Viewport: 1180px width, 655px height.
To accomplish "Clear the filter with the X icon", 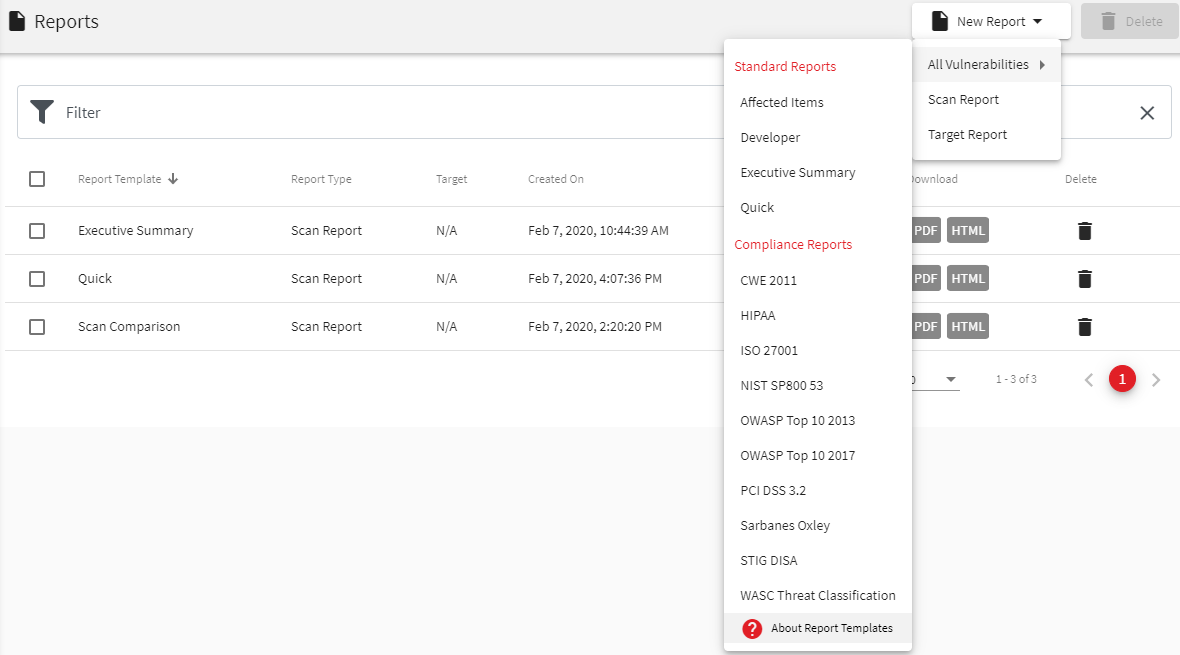I will pos(1147,113).
